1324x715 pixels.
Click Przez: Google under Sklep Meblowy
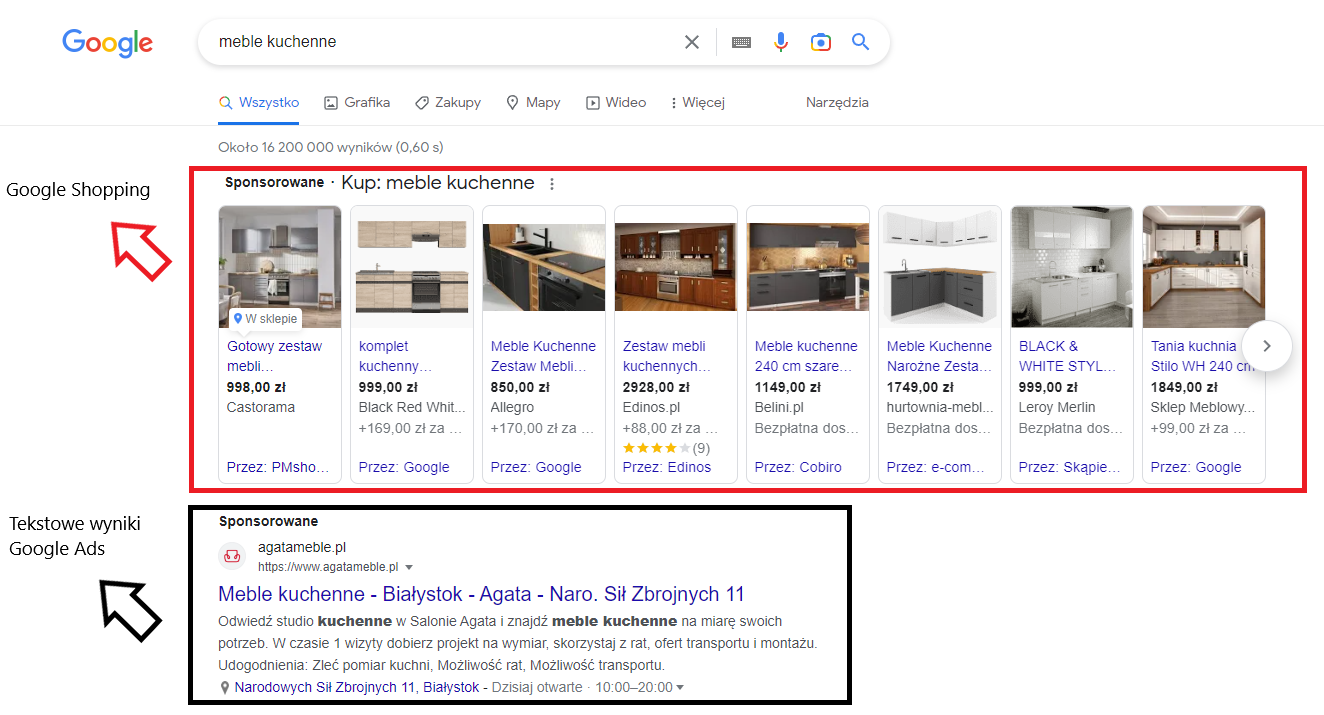coord(1196,467)
